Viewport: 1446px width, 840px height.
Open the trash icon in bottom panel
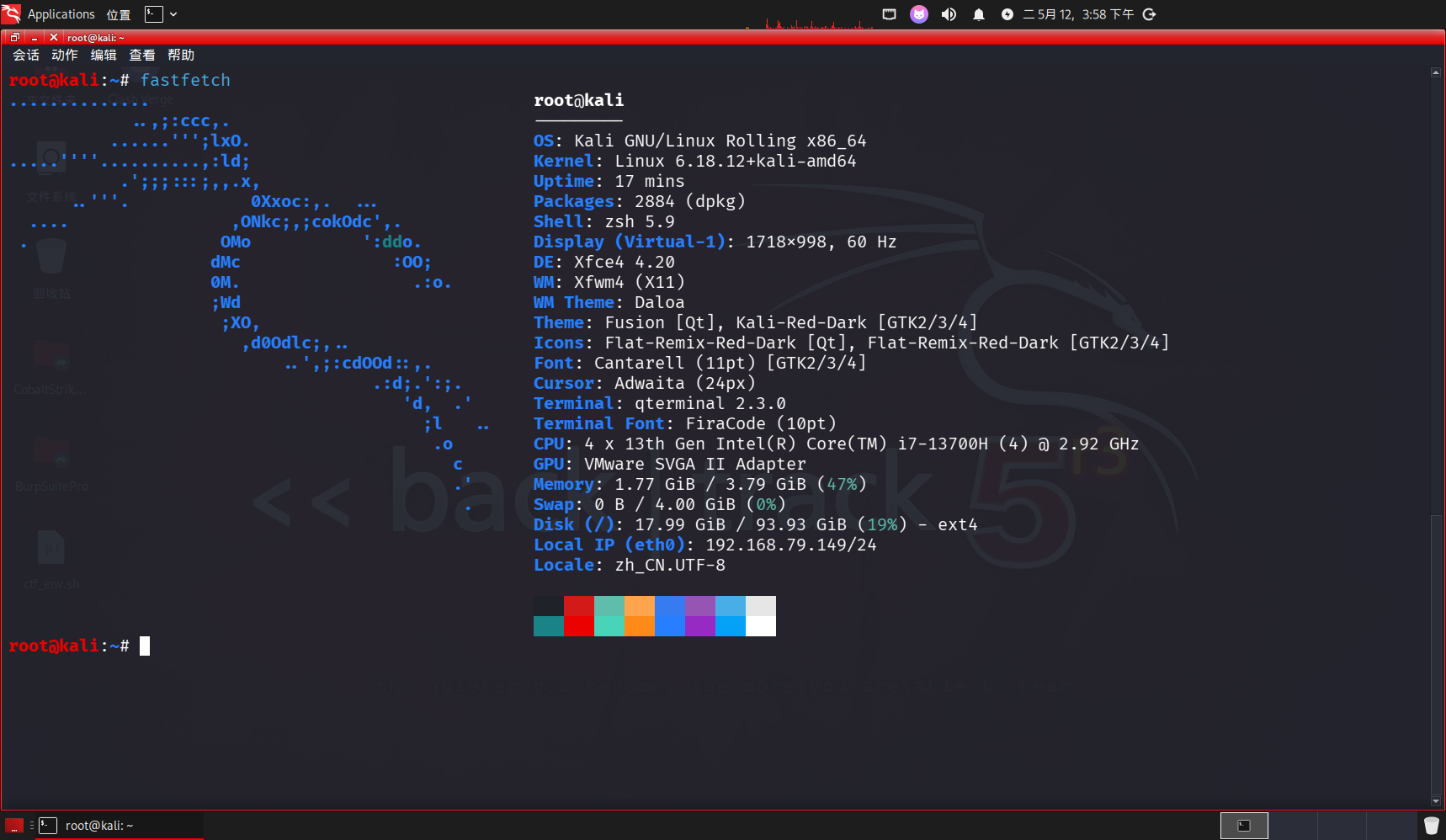pos(1432,826)
